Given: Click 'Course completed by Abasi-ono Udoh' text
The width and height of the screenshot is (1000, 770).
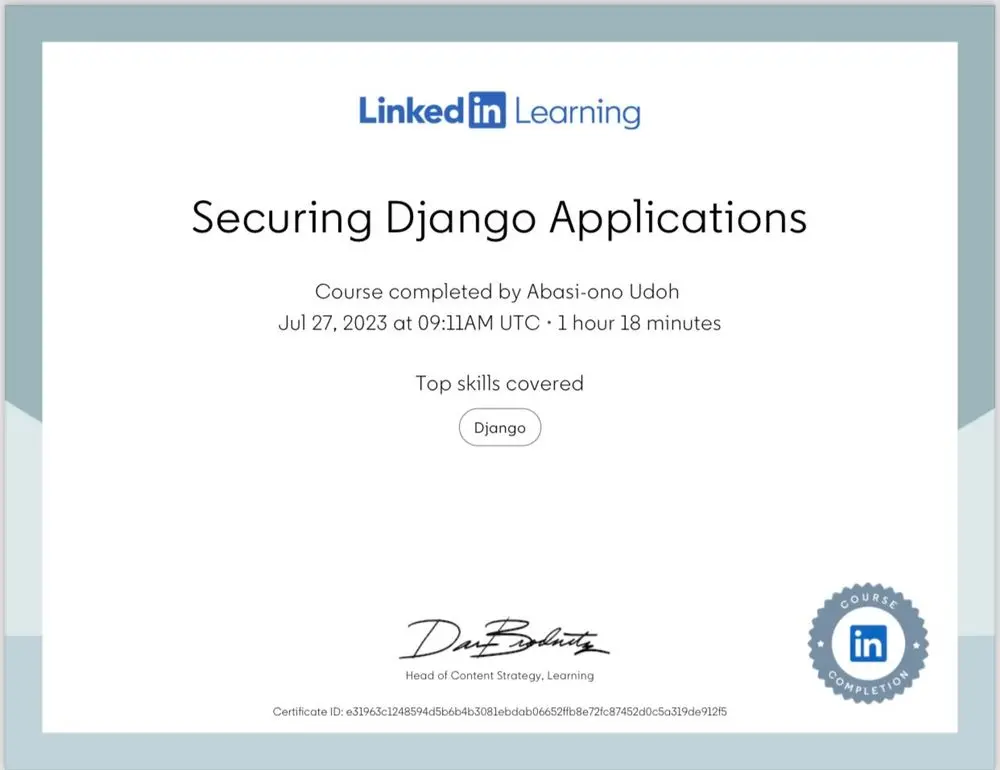Looking at the screenshot, I should tap(497, 291).
